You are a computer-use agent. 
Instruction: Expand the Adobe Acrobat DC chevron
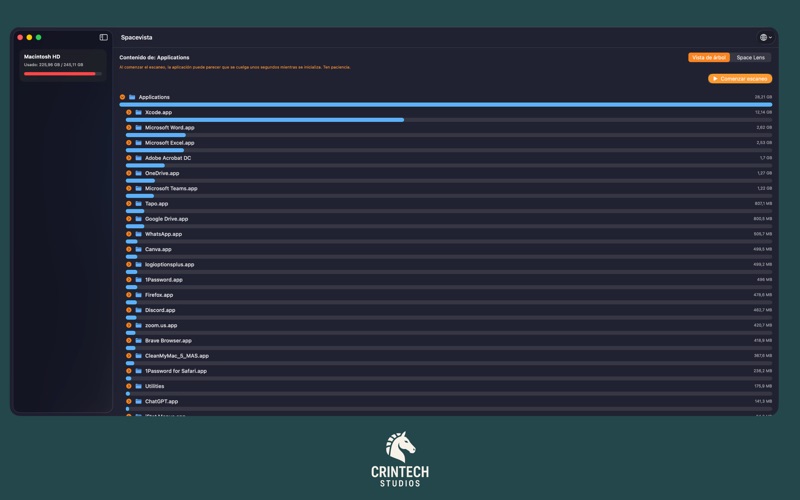click(129, 158)
